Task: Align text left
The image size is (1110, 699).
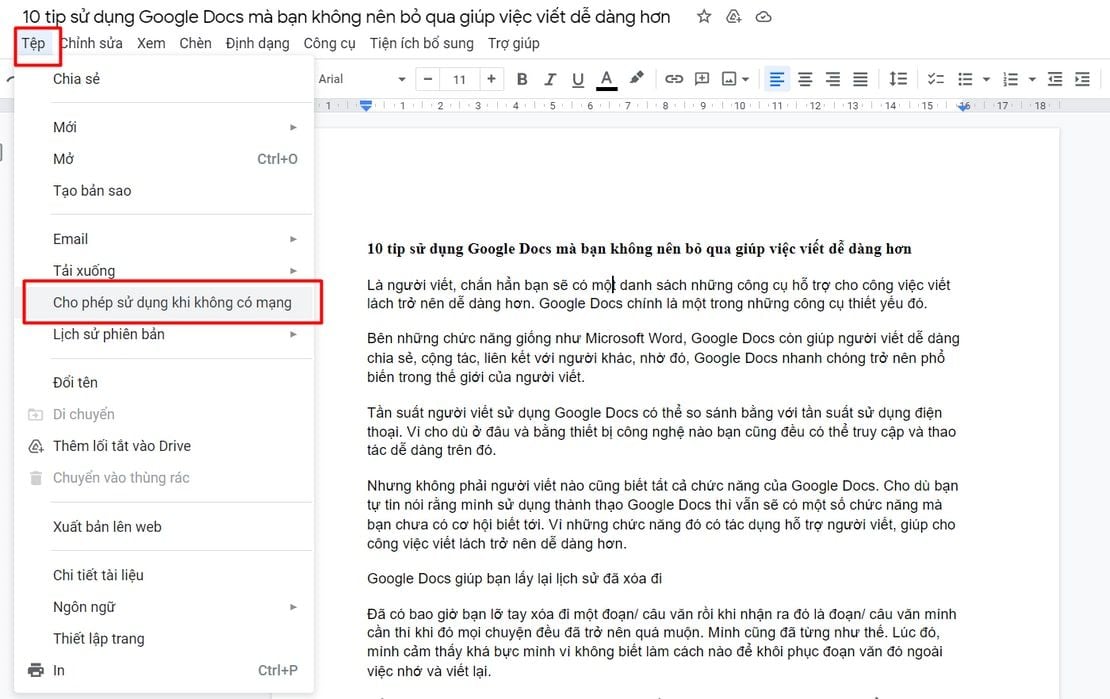Action: (x=777, y=79)
